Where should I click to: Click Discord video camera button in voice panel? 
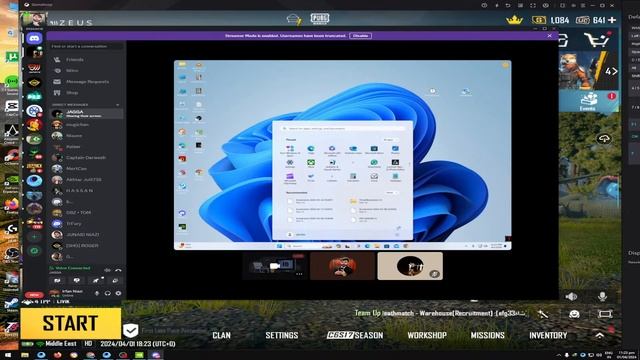pos(57,280)
